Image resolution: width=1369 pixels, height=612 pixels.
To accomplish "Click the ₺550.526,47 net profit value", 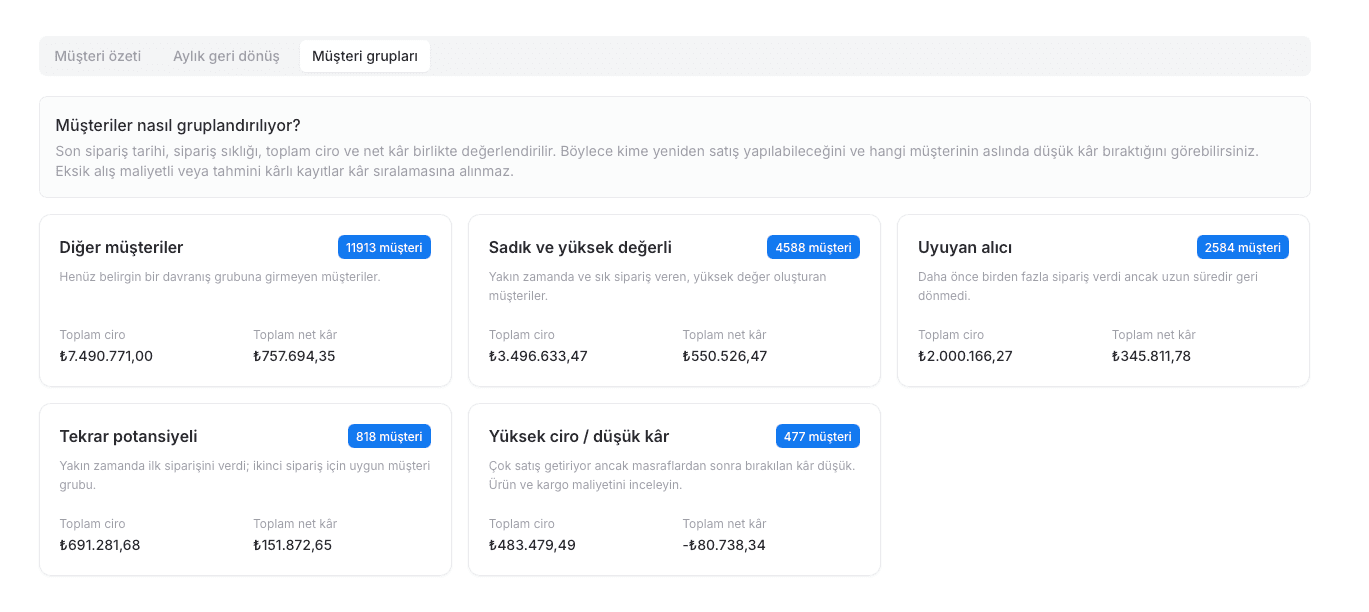I will tap(725, 356).
